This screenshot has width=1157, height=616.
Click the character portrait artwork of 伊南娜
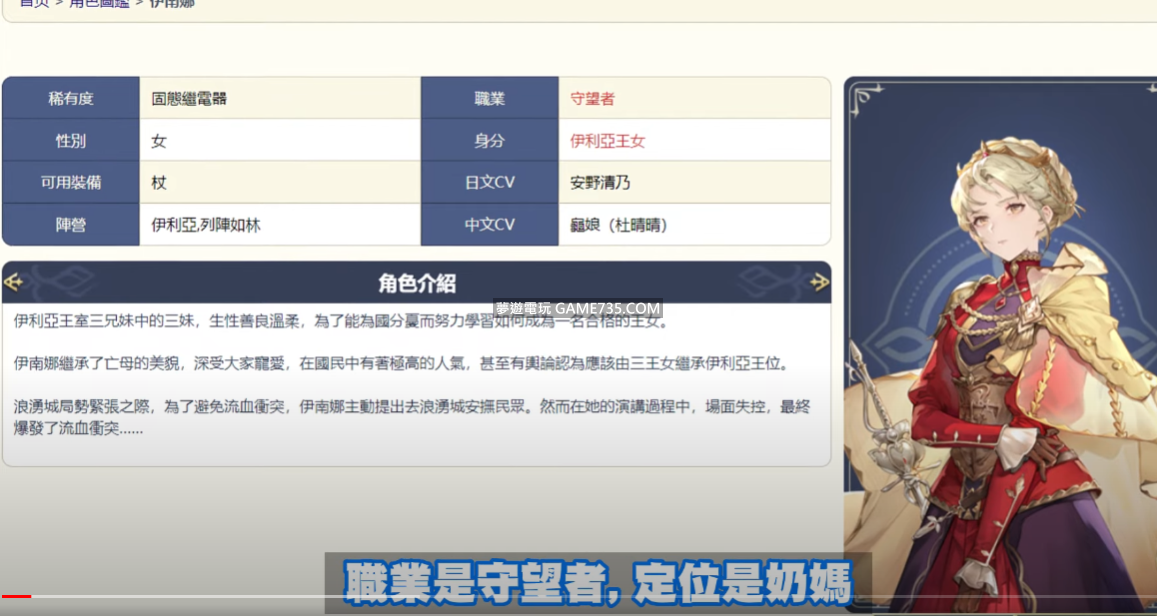point(1001,345)
